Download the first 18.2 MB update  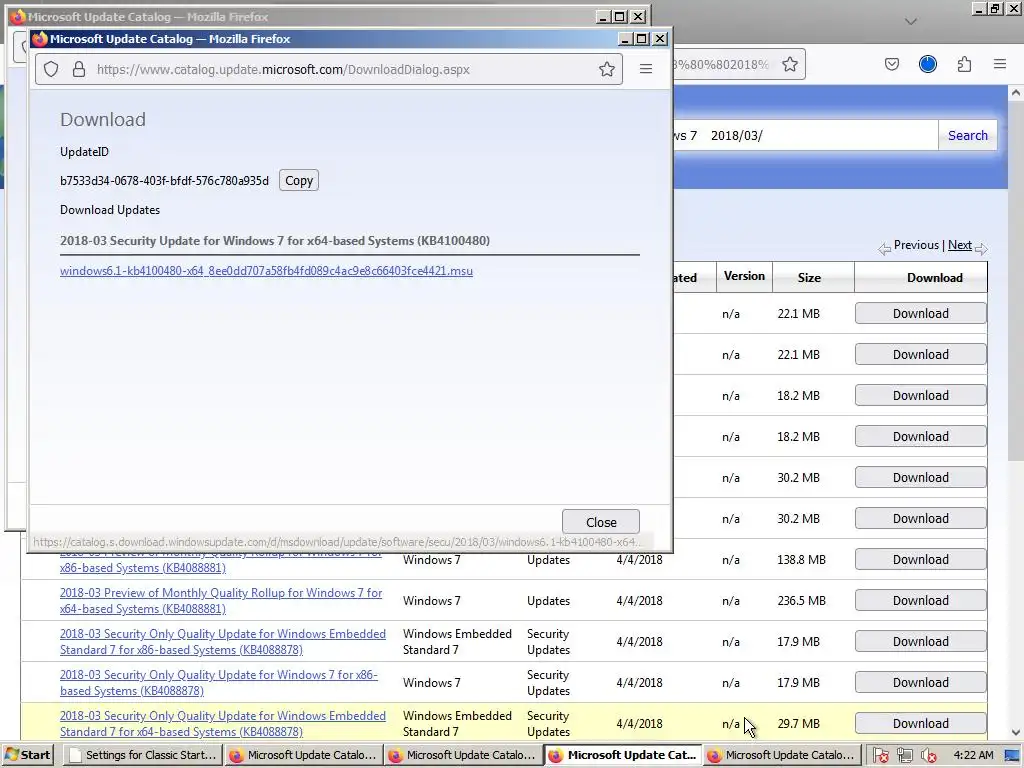[920, 396]
